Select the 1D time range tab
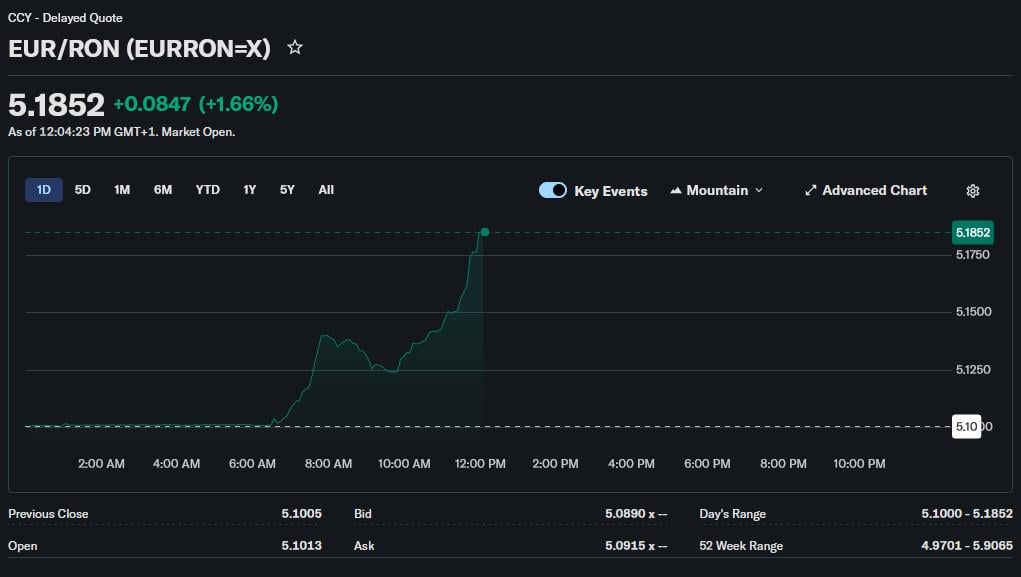 (x=44, y=190)
